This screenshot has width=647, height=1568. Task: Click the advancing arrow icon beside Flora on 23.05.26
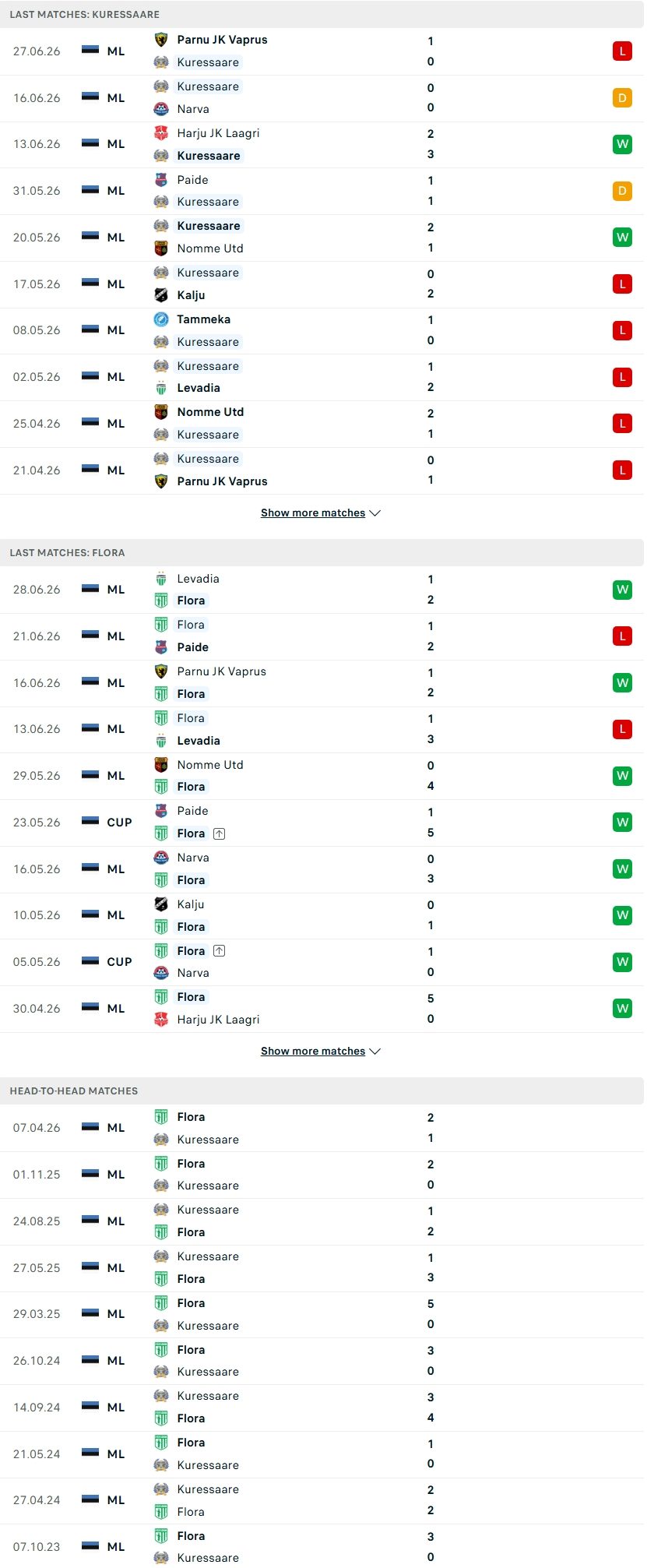pyautogui.click(x=220, y=833)
